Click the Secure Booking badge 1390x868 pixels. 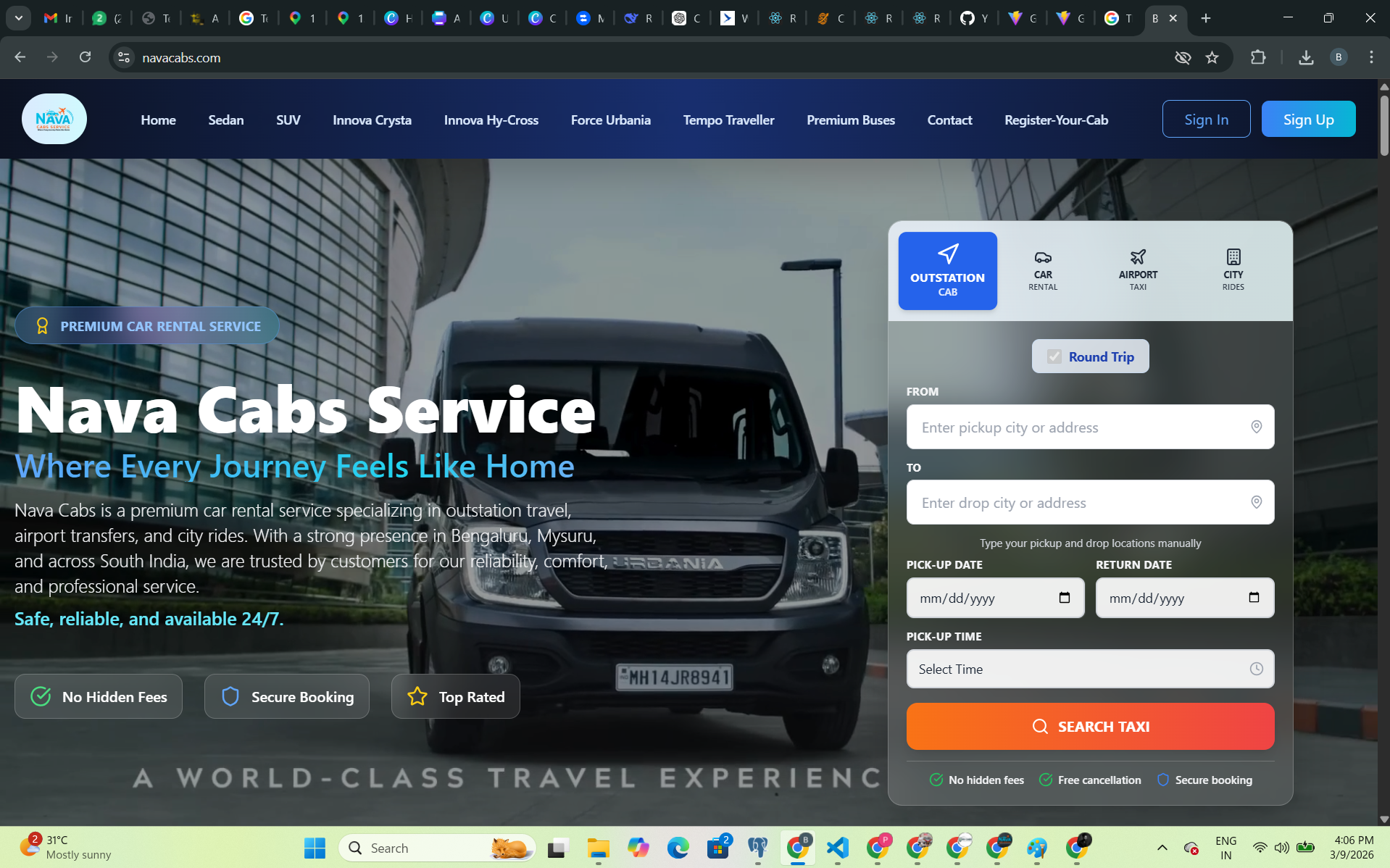pos(287,696)
